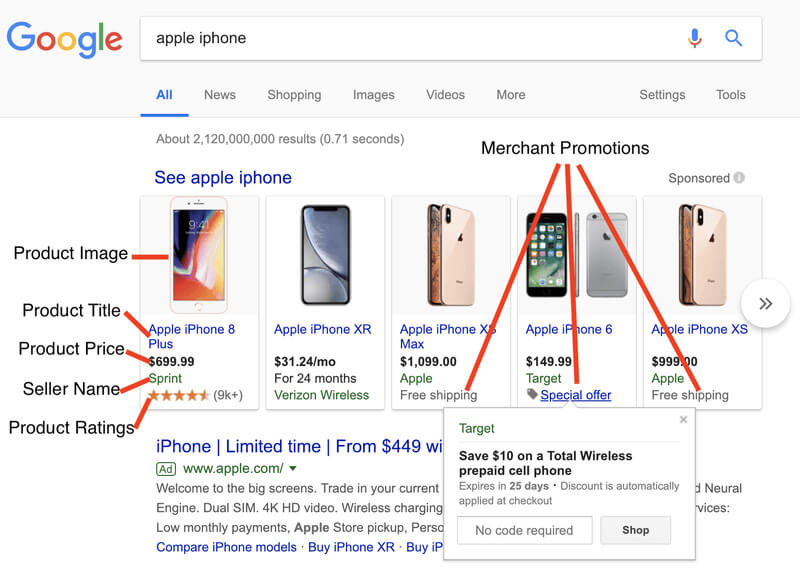Click the green Ad badge
The height and width of the screenshot is (575, 800).
166,468
